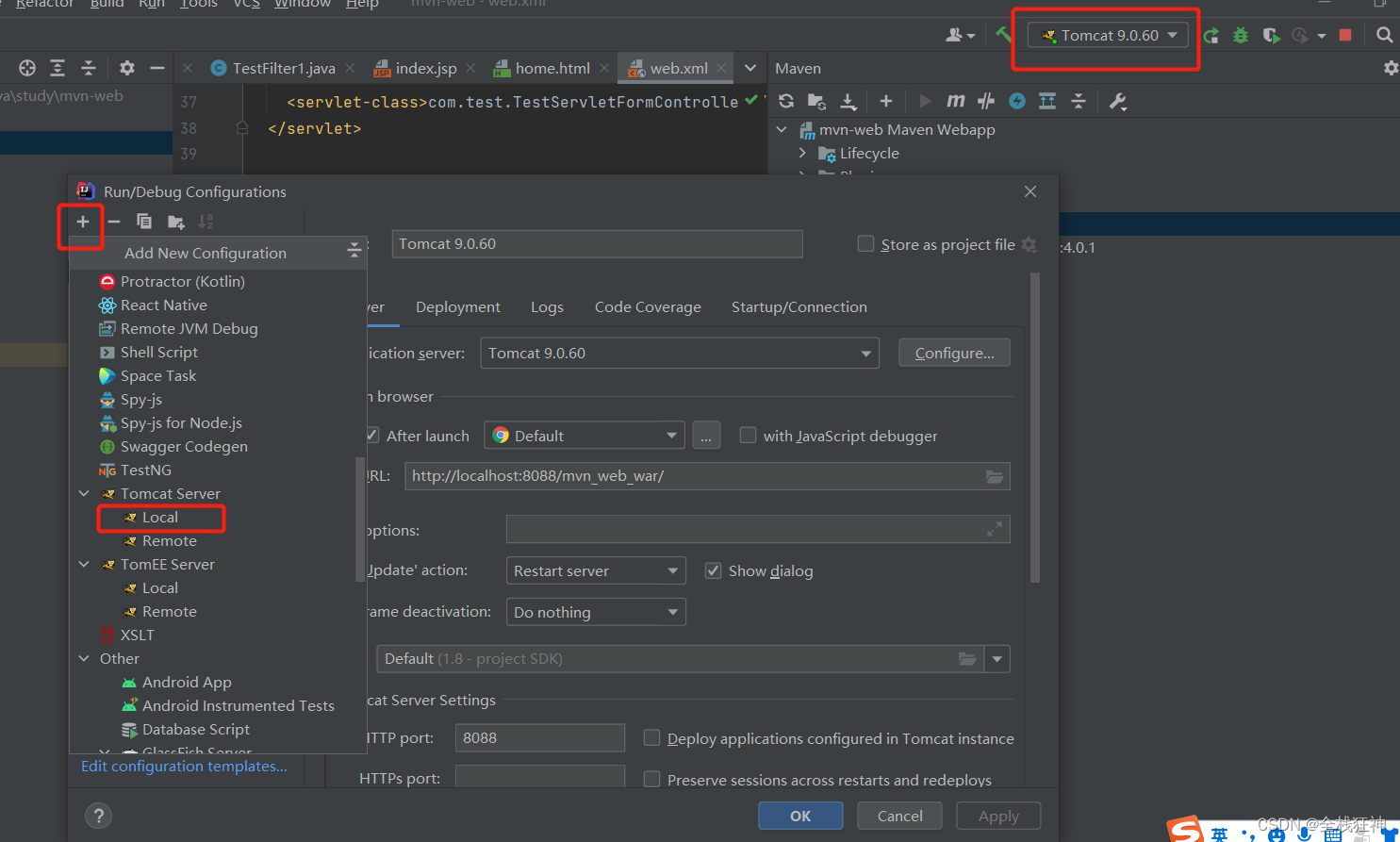
Task: Click Edit configuration templates link
Action: tap(184, 767)
